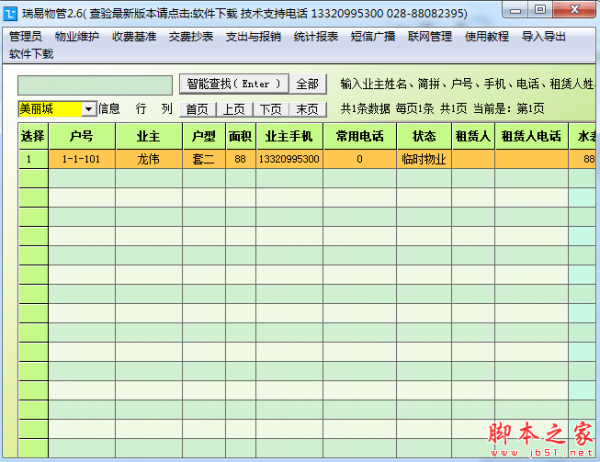Image resolution: width=600 pixels, height=462 pixels.
Task: Open the 软件下载 menu
Action: click(x=31, y=54)
